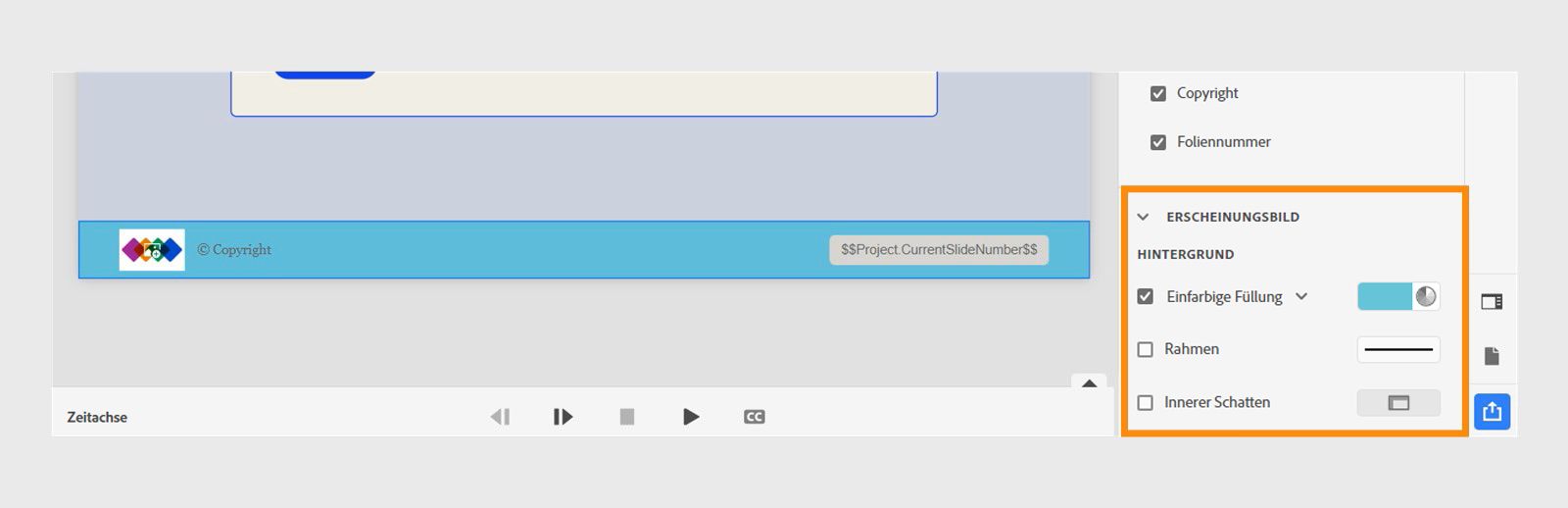Open the Einfarbige Füllung dropdown

pyautogui.click(x=1301, y=296)
